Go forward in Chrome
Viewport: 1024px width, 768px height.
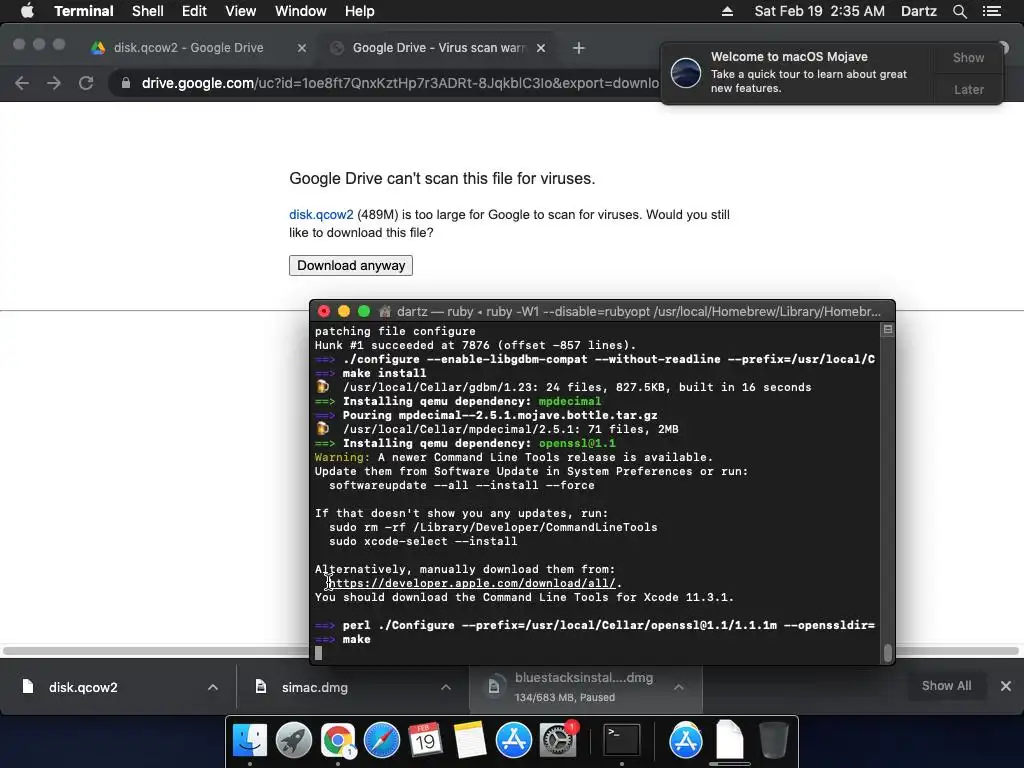54,83
